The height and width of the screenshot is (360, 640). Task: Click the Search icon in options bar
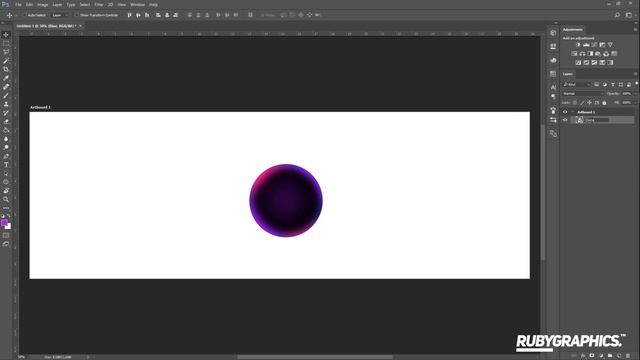tap(617, 15)
